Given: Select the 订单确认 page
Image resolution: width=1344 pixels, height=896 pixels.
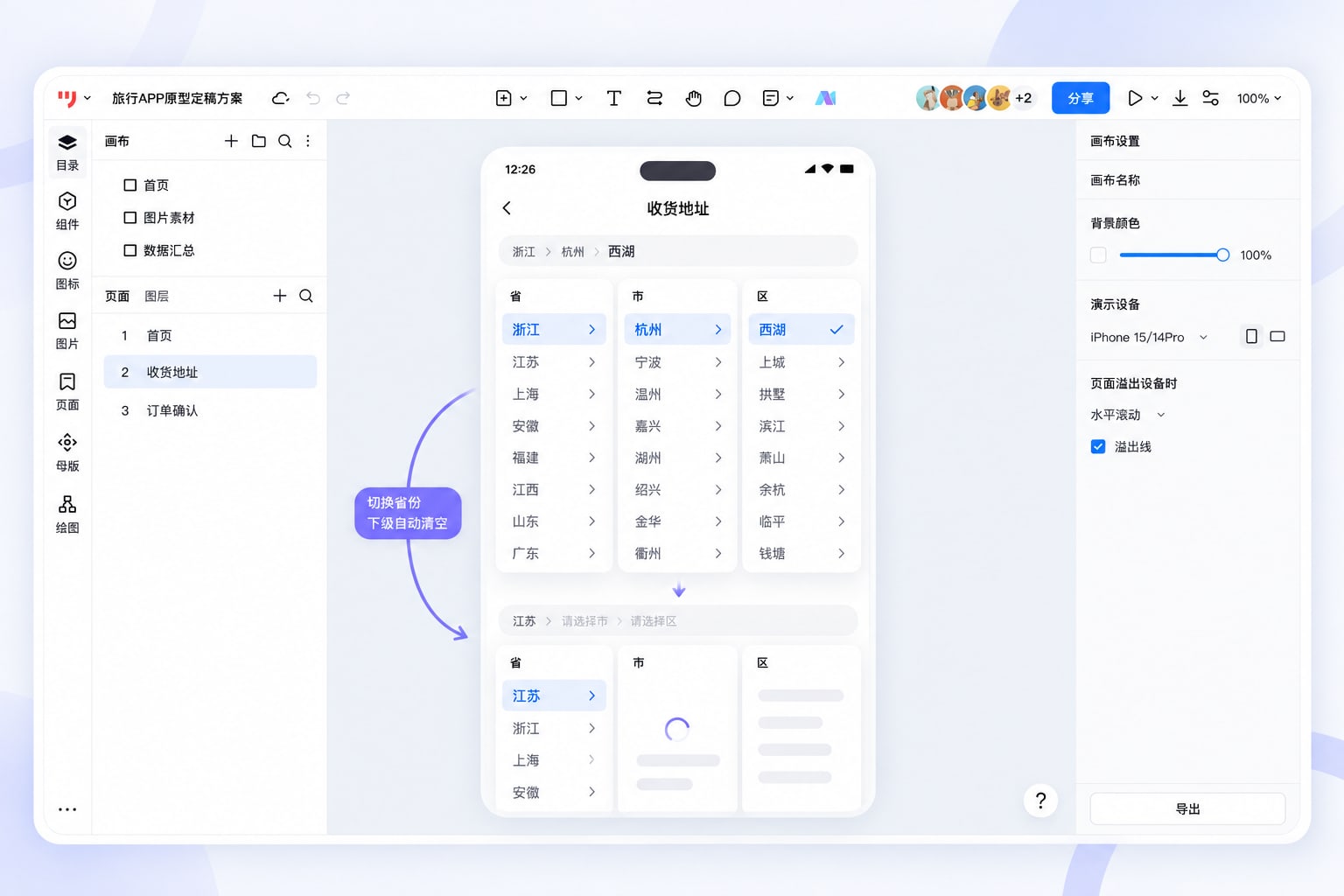Looking at the screenshot, I should (210, 410).
